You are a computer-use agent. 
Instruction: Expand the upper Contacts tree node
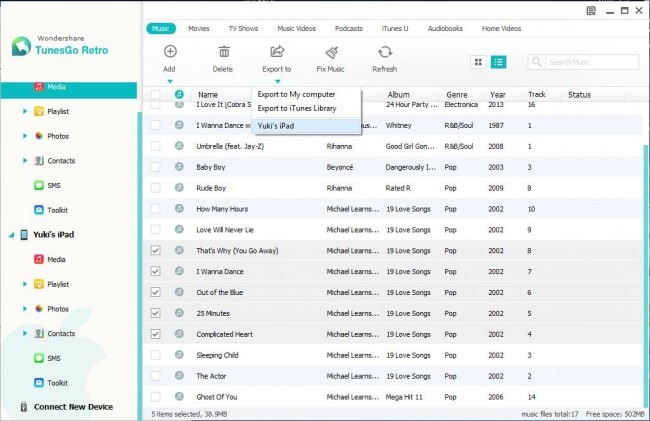(24, 161)
